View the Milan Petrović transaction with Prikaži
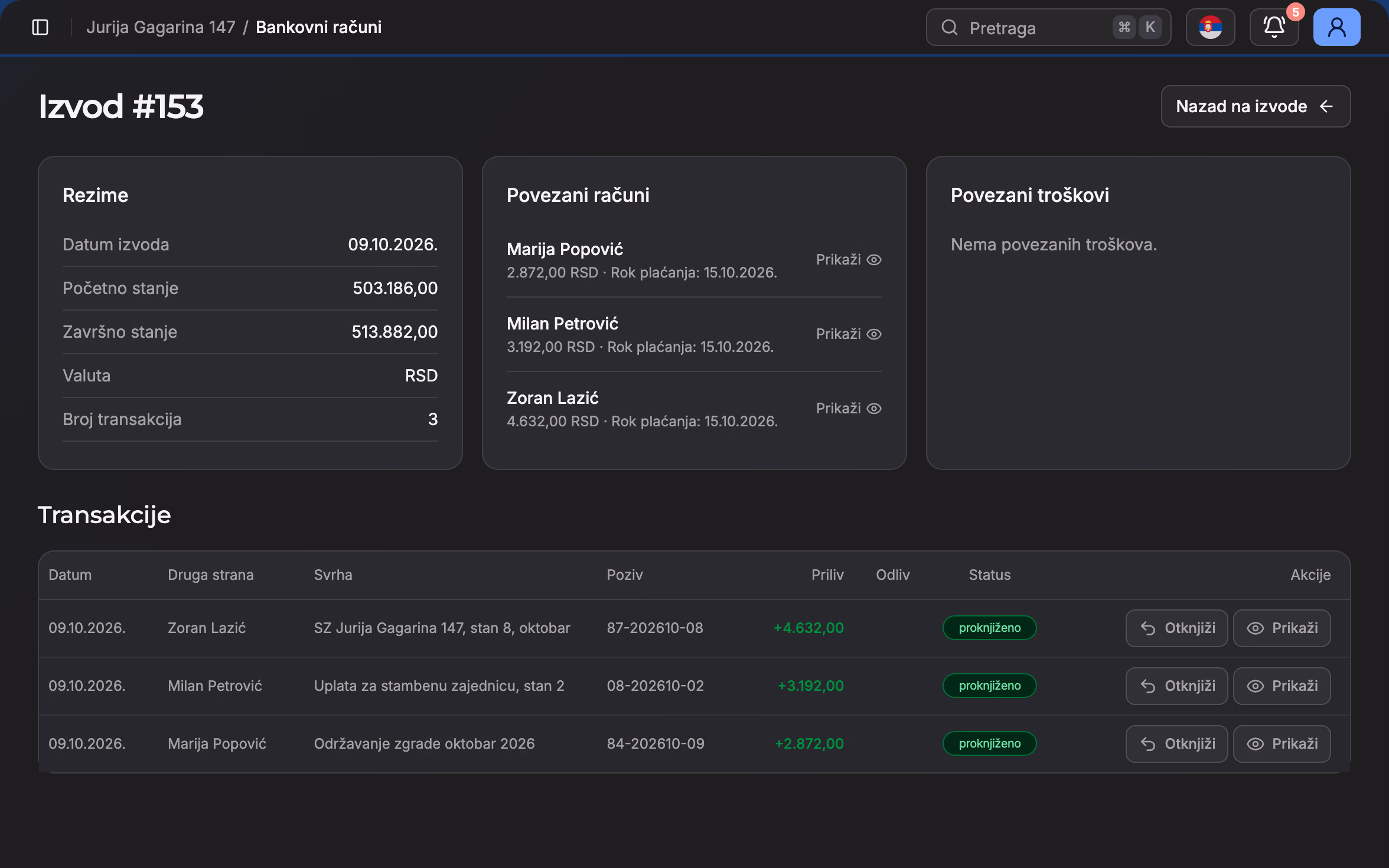 click(x=1282, y=686)
